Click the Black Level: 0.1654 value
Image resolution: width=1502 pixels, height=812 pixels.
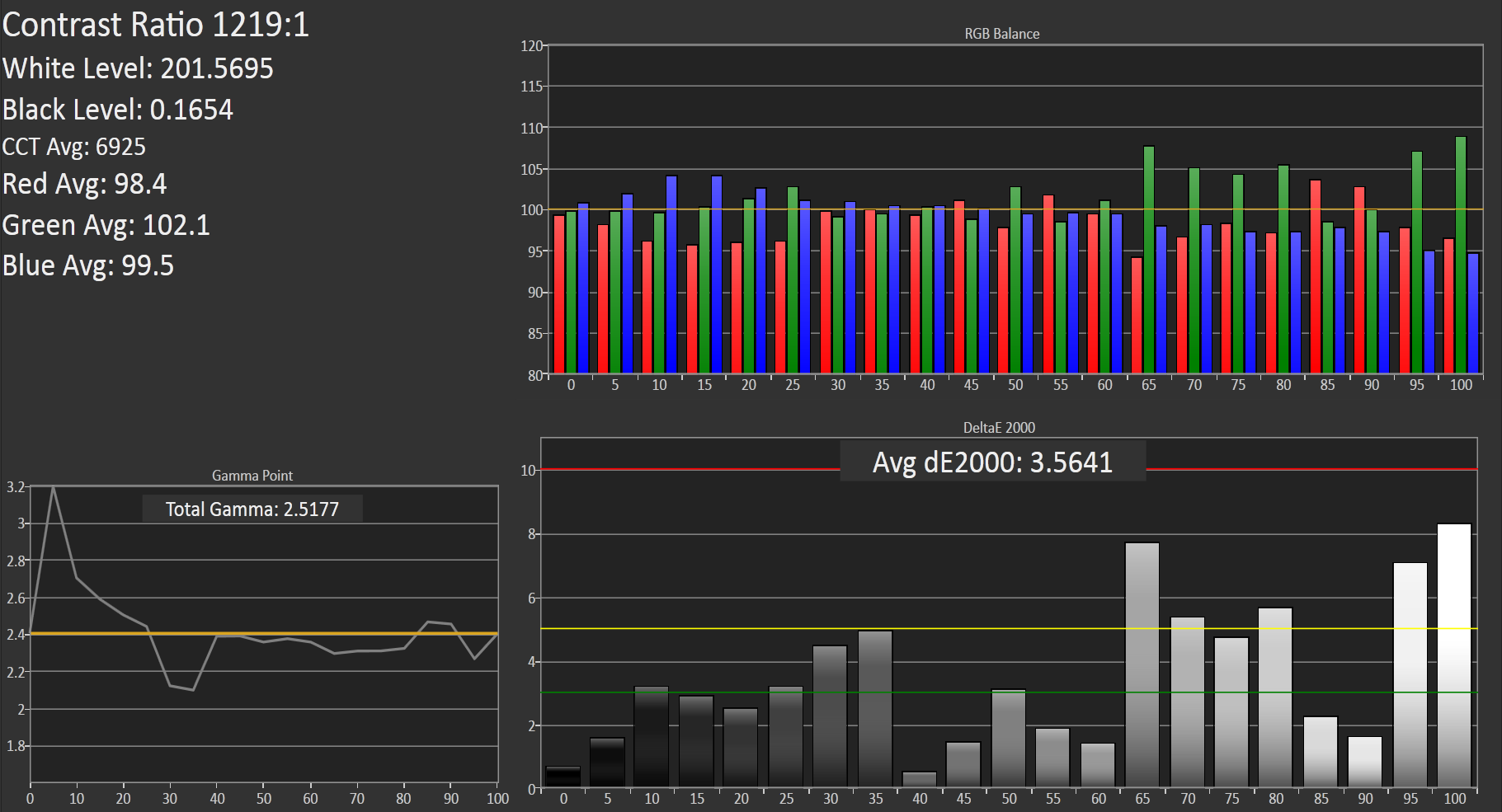pyautogui.click(x=118, y=109)
